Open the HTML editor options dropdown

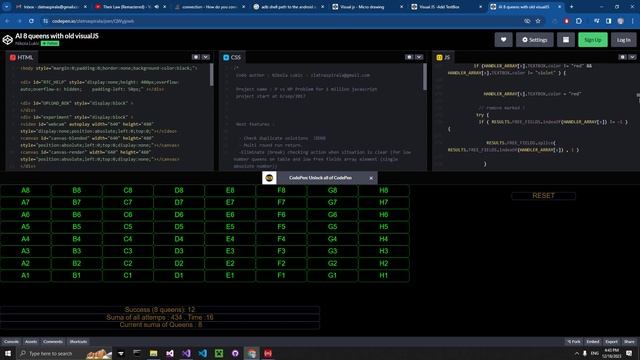click(206, 57)
